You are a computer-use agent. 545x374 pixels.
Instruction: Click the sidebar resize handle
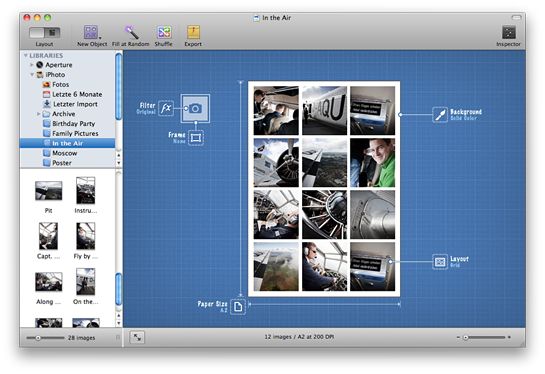pos(118,338)
